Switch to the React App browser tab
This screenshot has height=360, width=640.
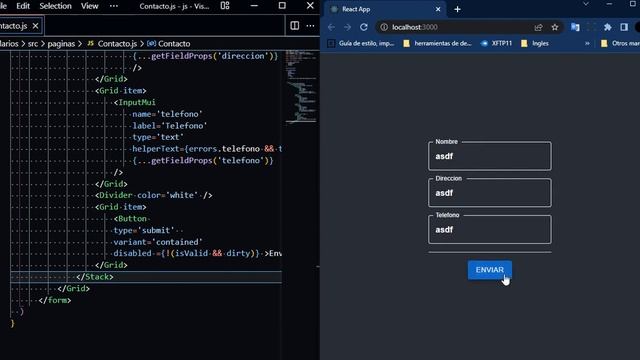coord(384,9)
